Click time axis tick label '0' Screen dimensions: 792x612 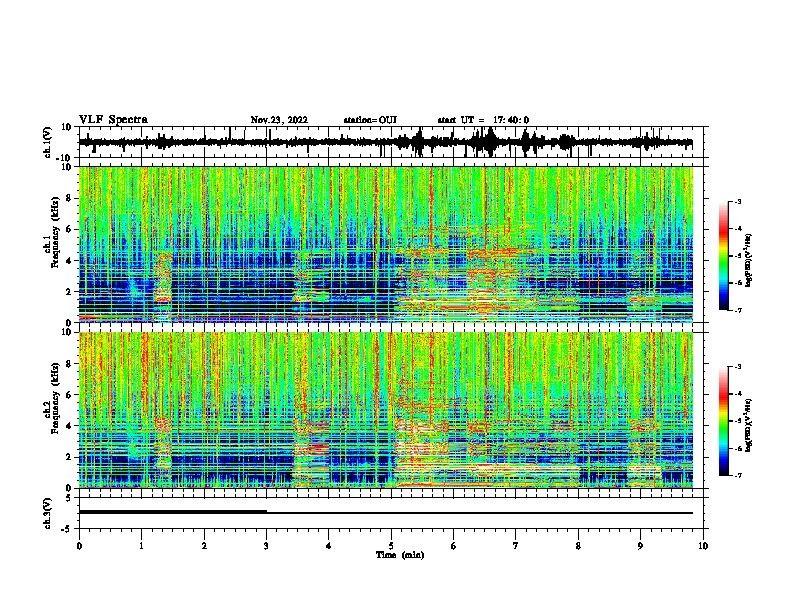[79, 546]
